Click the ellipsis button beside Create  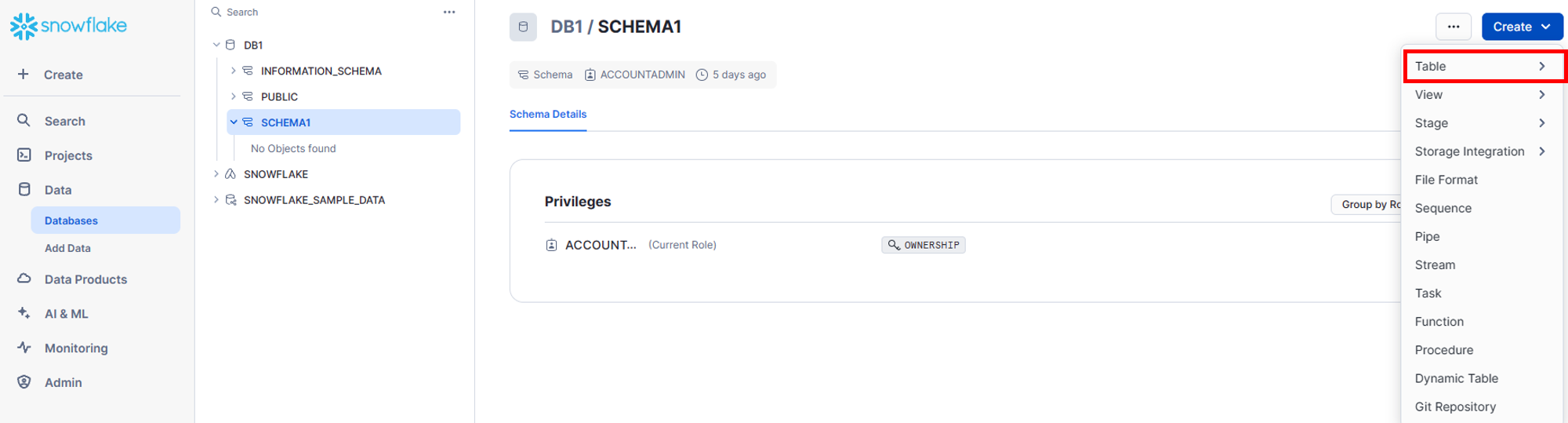[x=1453, y=27]
